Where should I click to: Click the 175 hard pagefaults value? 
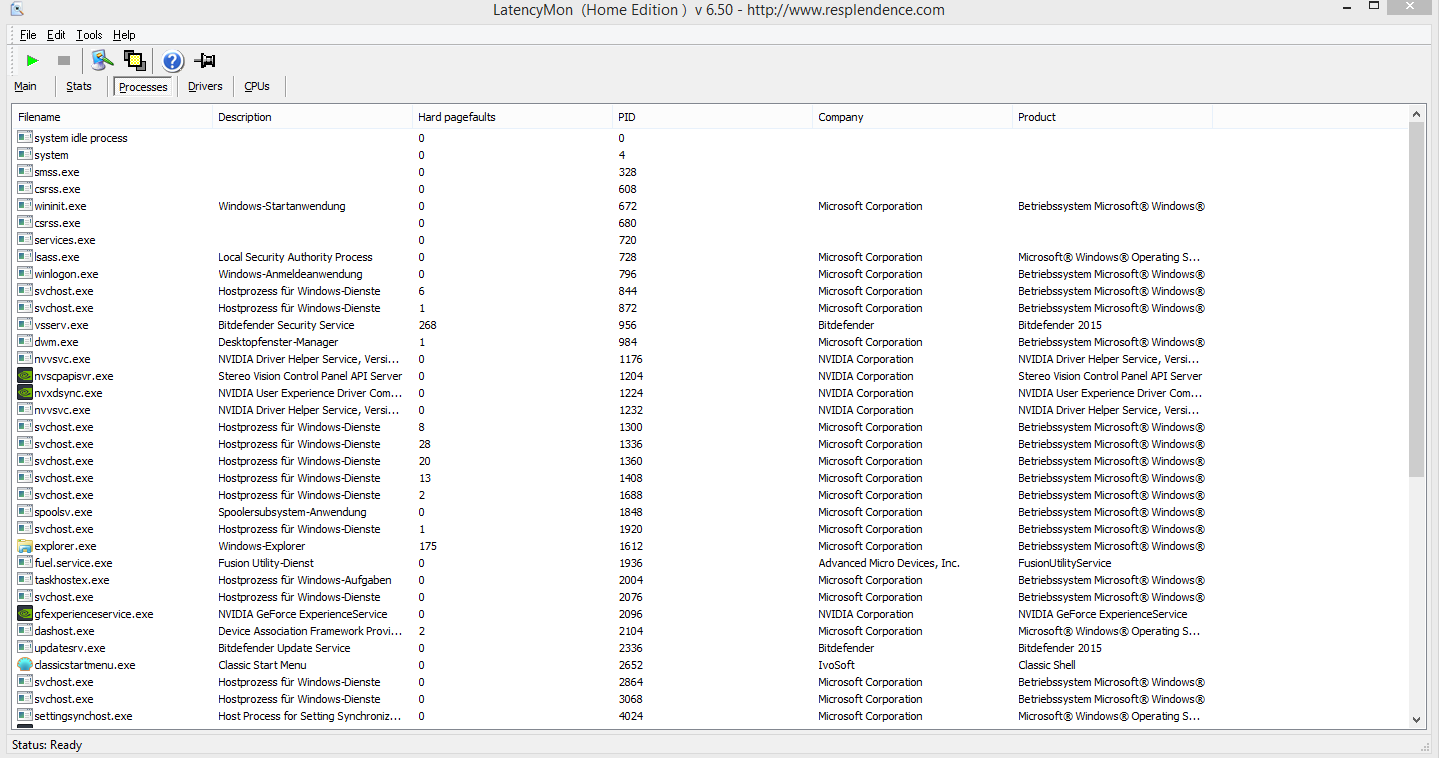(427, 546)
